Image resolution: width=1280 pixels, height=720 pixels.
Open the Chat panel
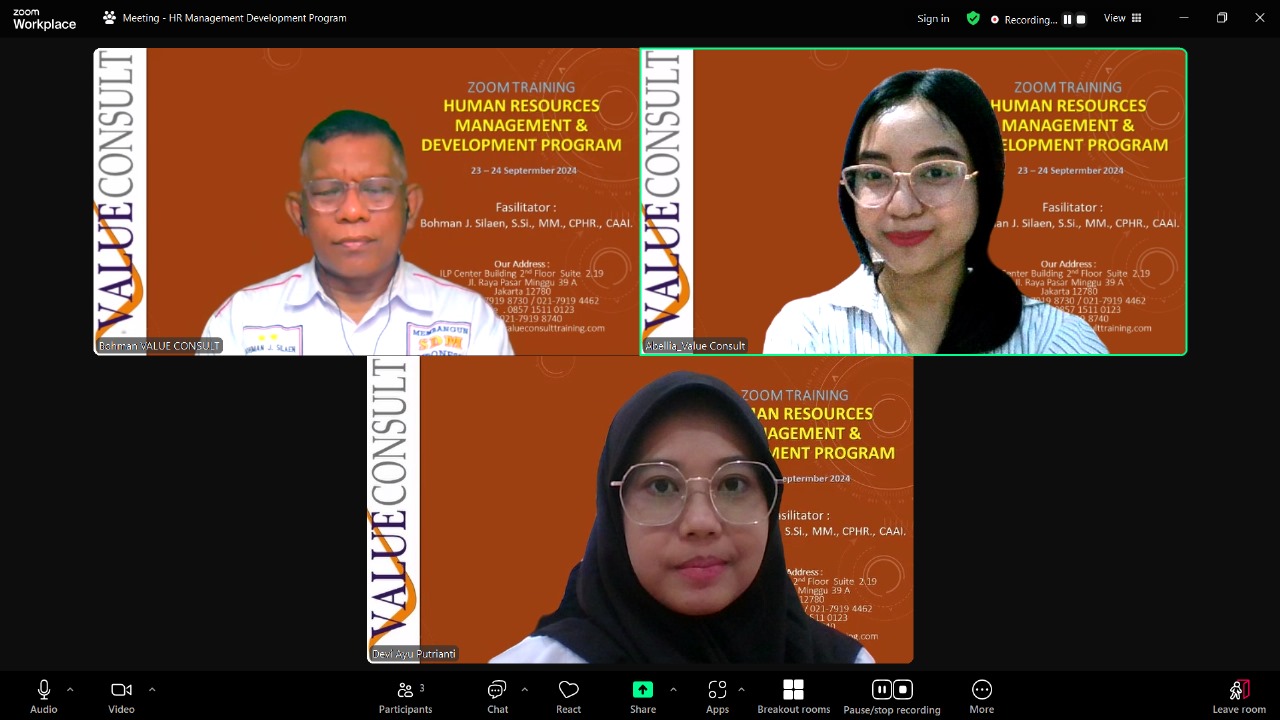(x=497, y=696)
